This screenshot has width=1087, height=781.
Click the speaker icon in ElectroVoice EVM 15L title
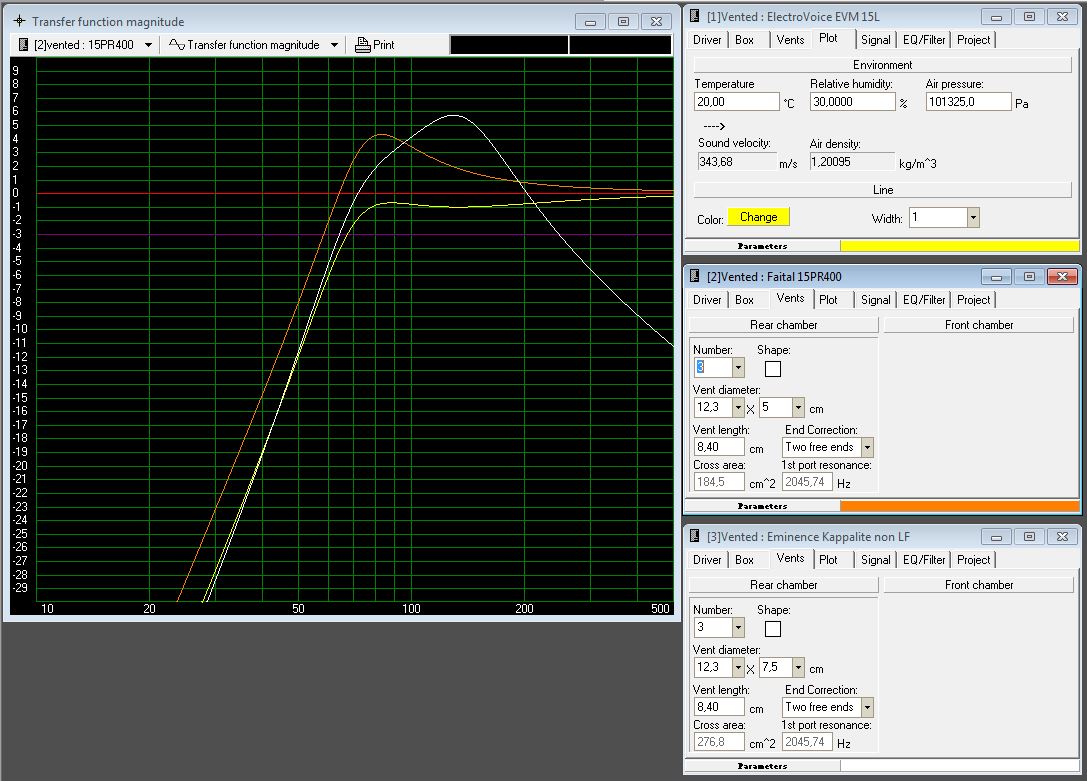[695, 16]
